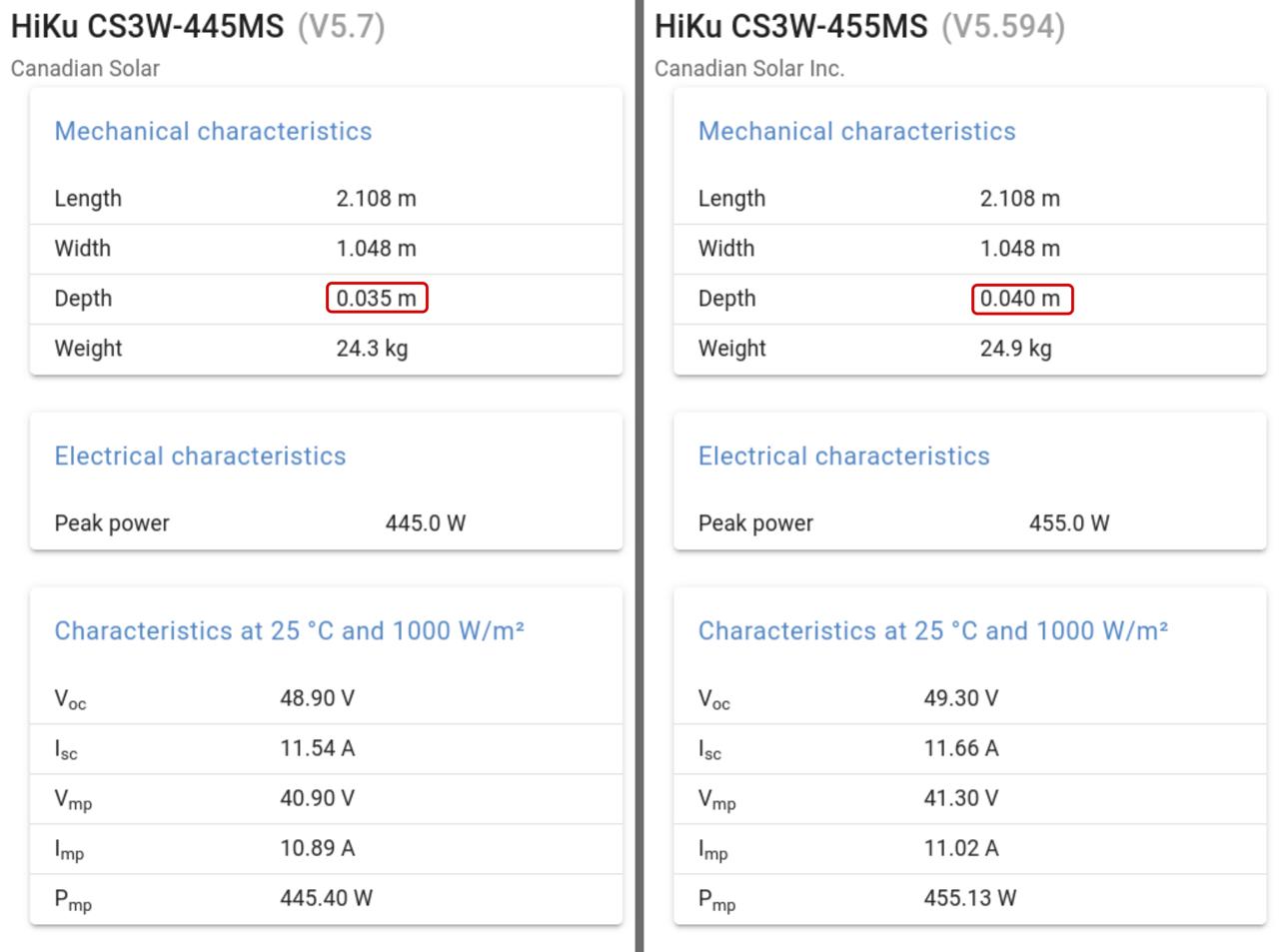Select the 11.66 A Isc value
Viewport: 1279px width, 952px height.
click(x=960, y=748)
